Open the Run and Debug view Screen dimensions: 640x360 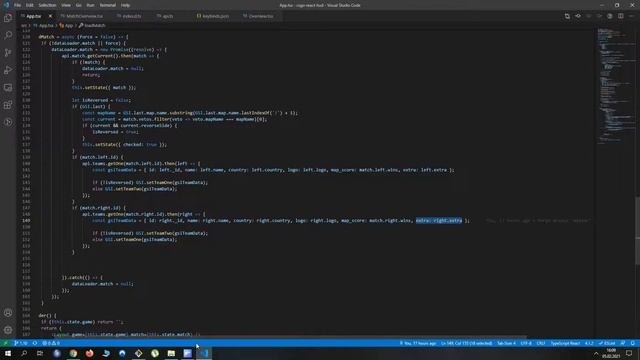coord(8,70)
